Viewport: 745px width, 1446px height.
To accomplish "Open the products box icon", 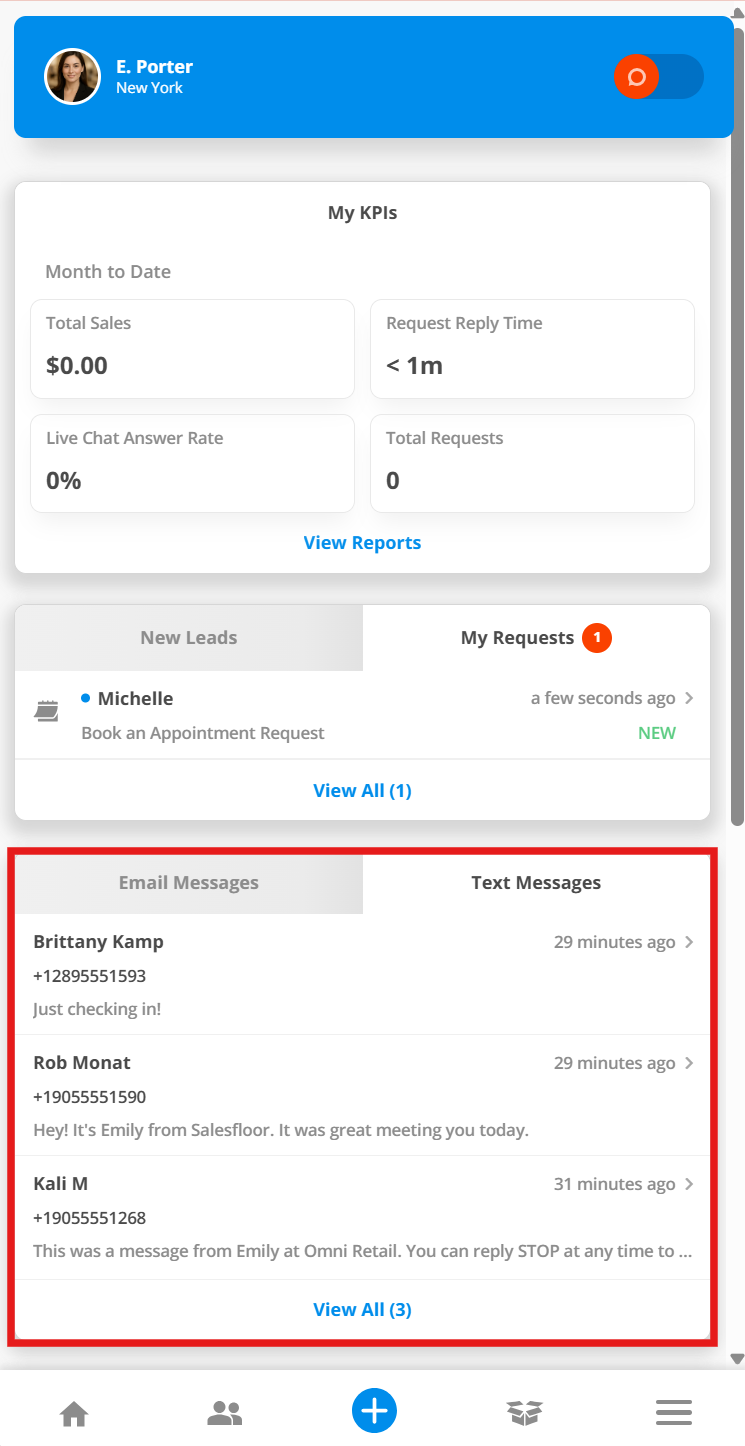I will point(524,1413).
